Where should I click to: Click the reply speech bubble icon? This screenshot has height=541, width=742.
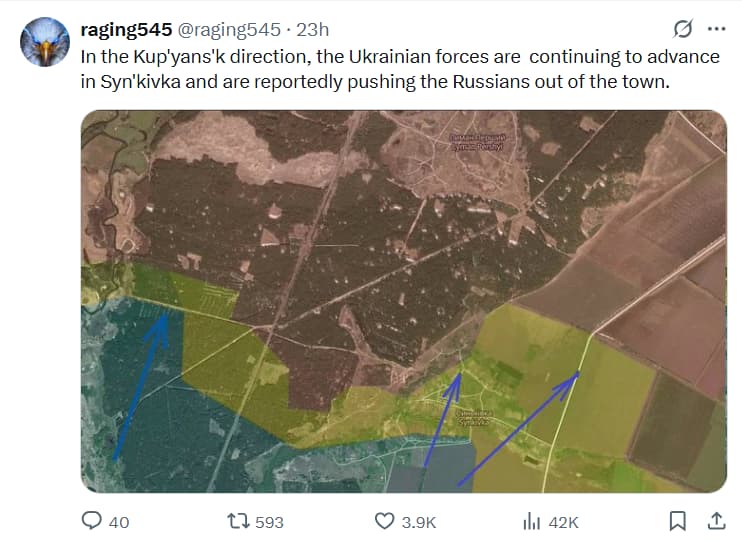[x=92, y=521]
